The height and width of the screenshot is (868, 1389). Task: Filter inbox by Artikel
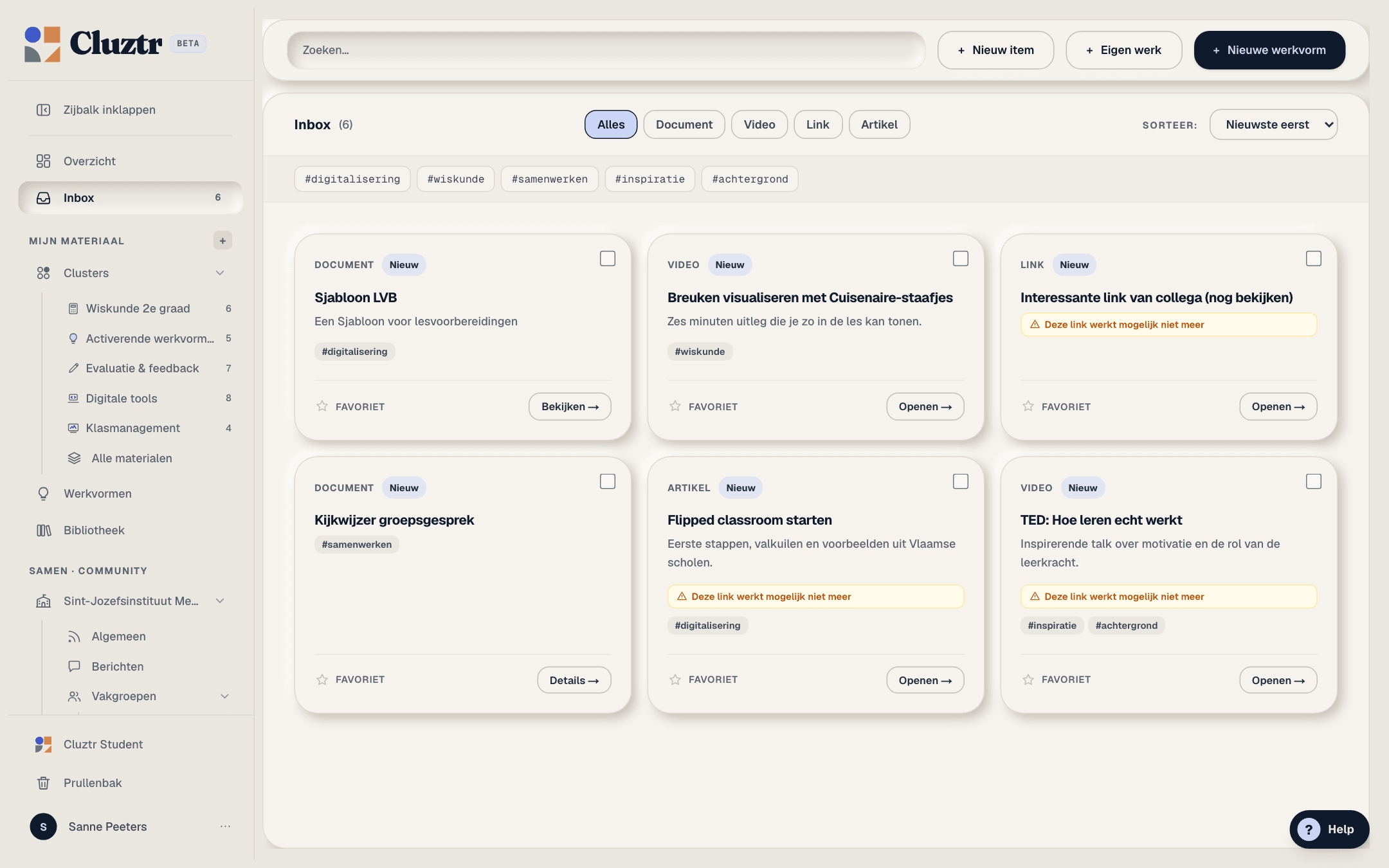coord(879,125)
